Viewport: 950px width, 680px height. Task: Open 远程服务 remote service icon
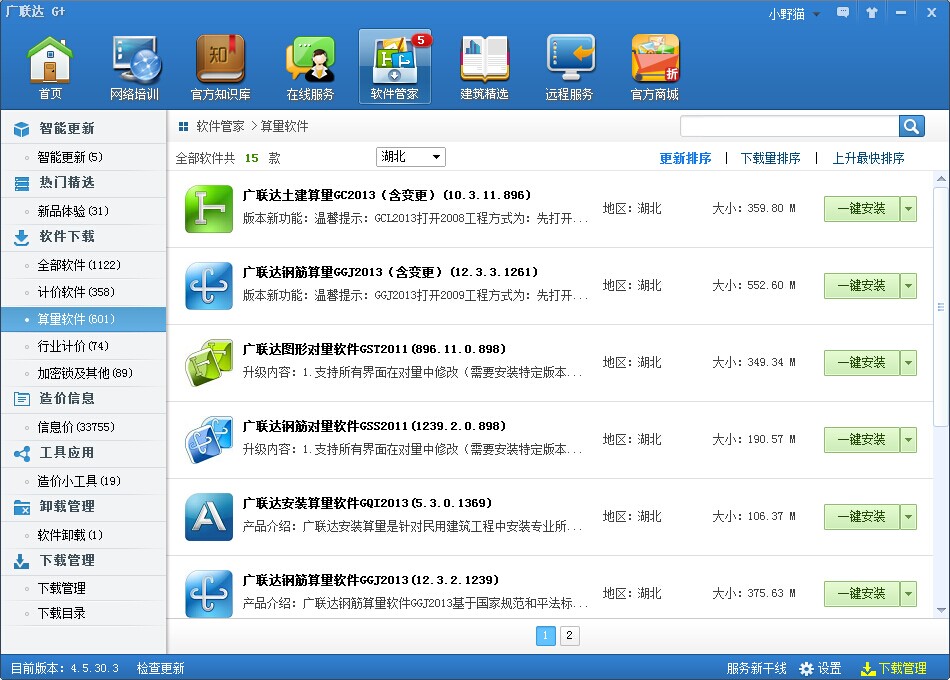point(569,68)
